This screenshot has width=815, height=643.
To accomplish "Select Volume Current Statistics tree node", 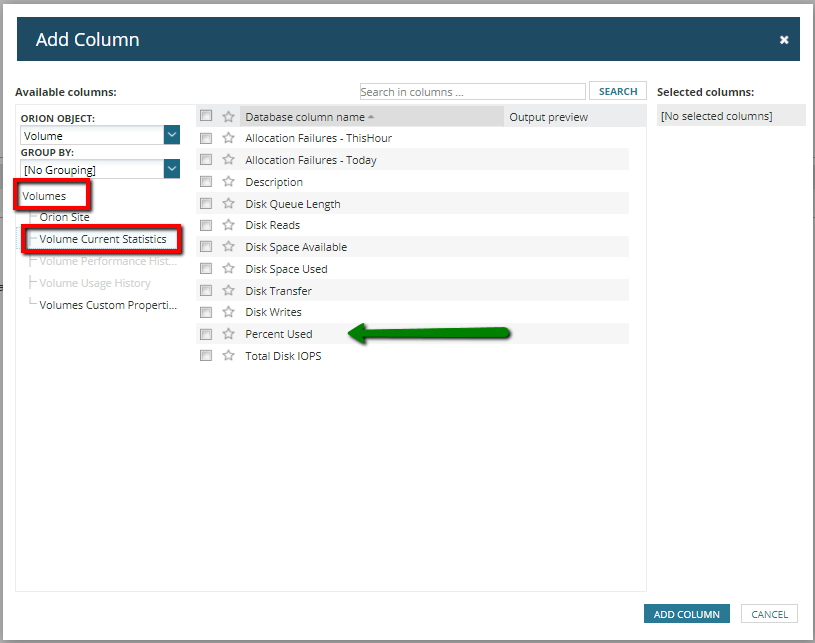I will pyautogui.click(x=102, y=239).
